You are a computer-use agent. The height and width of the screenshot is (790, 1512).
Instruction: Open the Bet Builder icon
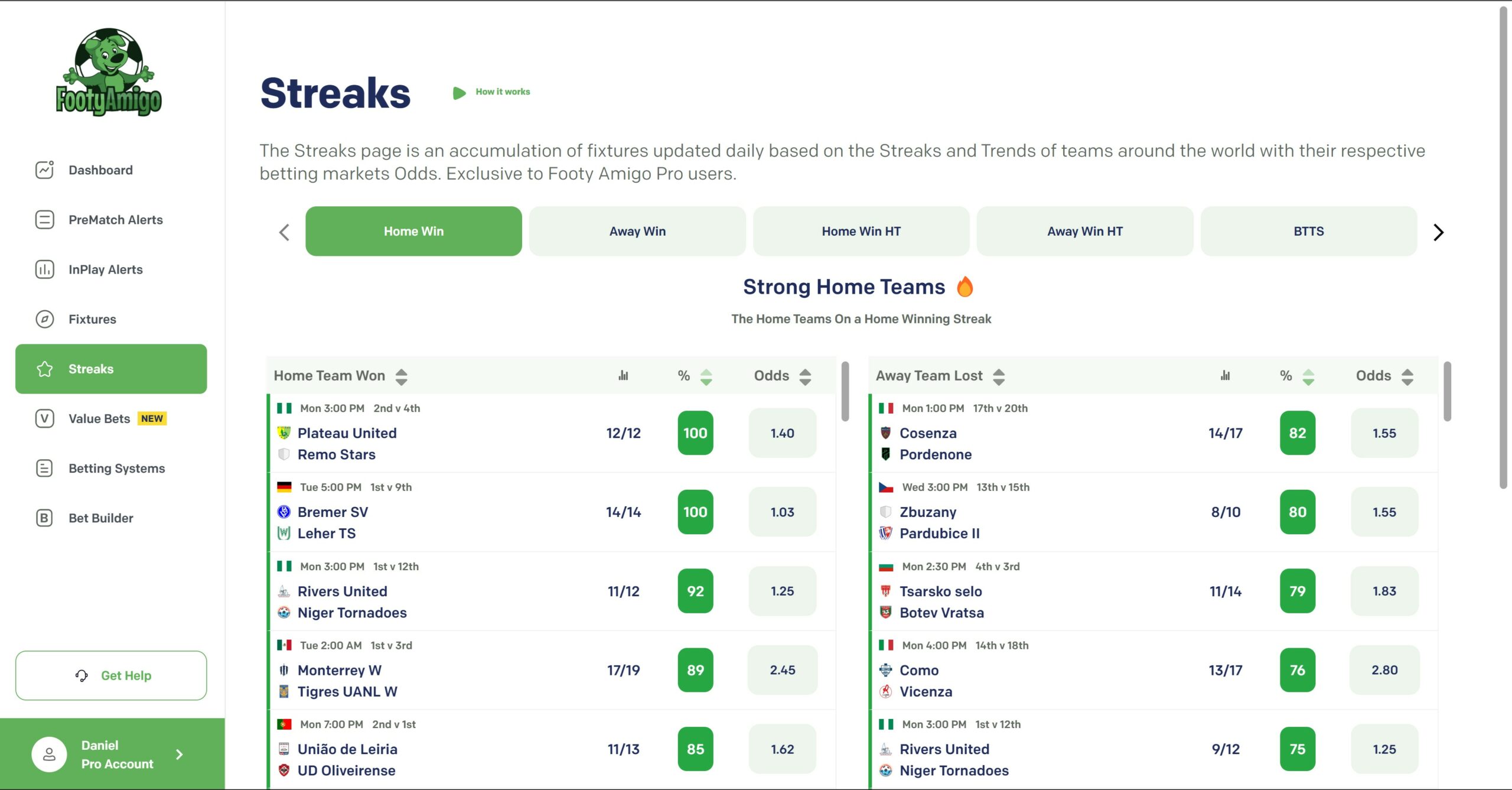(x=43, y=517)
